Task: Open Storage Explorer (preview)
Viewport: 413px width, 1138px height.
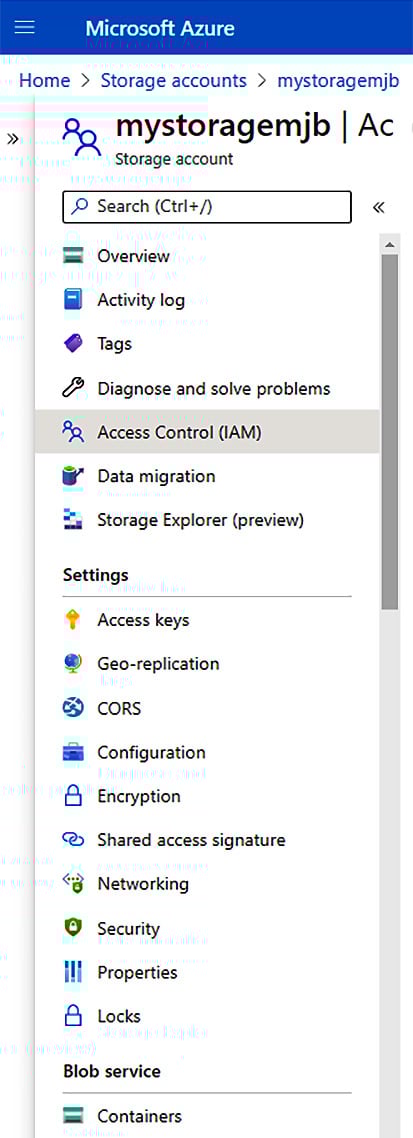Action: coord(207,520)
